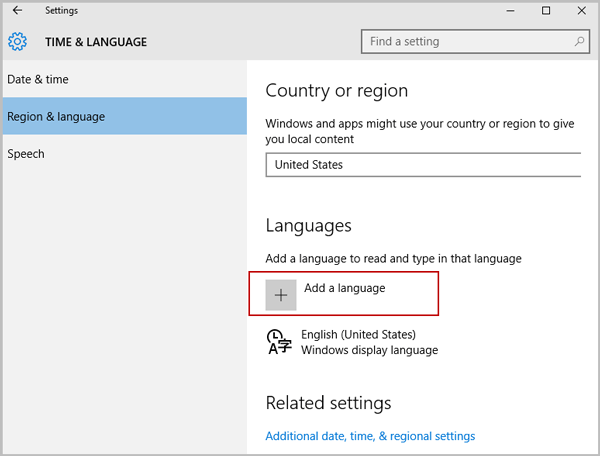Click the Languages section heading
This screenshot has height=456, width=600.
click(308, 225)
